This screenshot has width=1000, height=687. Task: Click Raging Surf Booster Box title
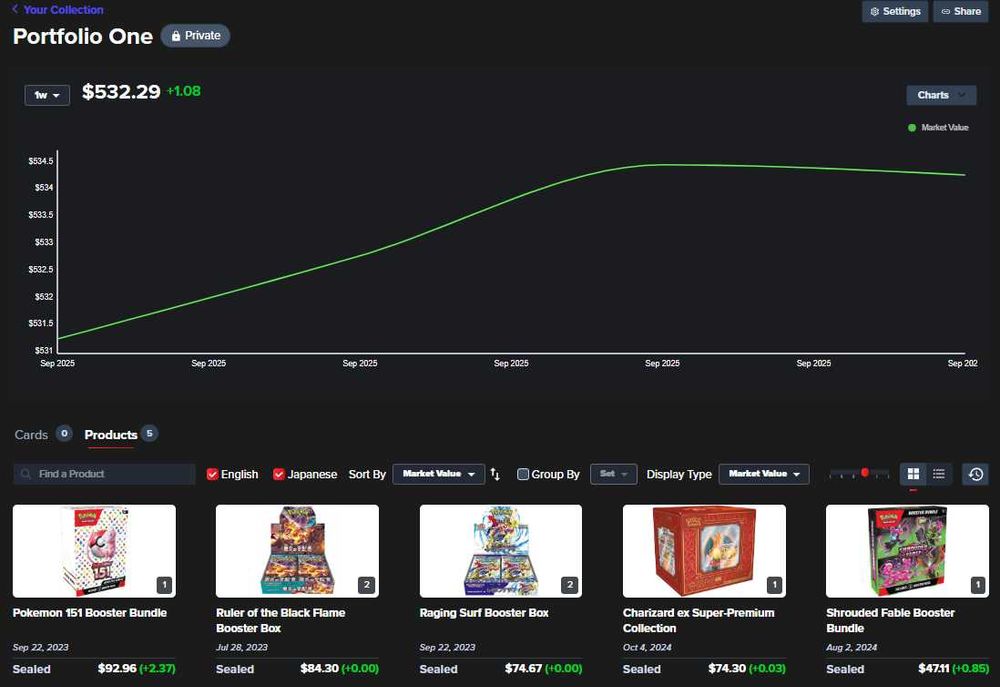[x=484, y=612]
